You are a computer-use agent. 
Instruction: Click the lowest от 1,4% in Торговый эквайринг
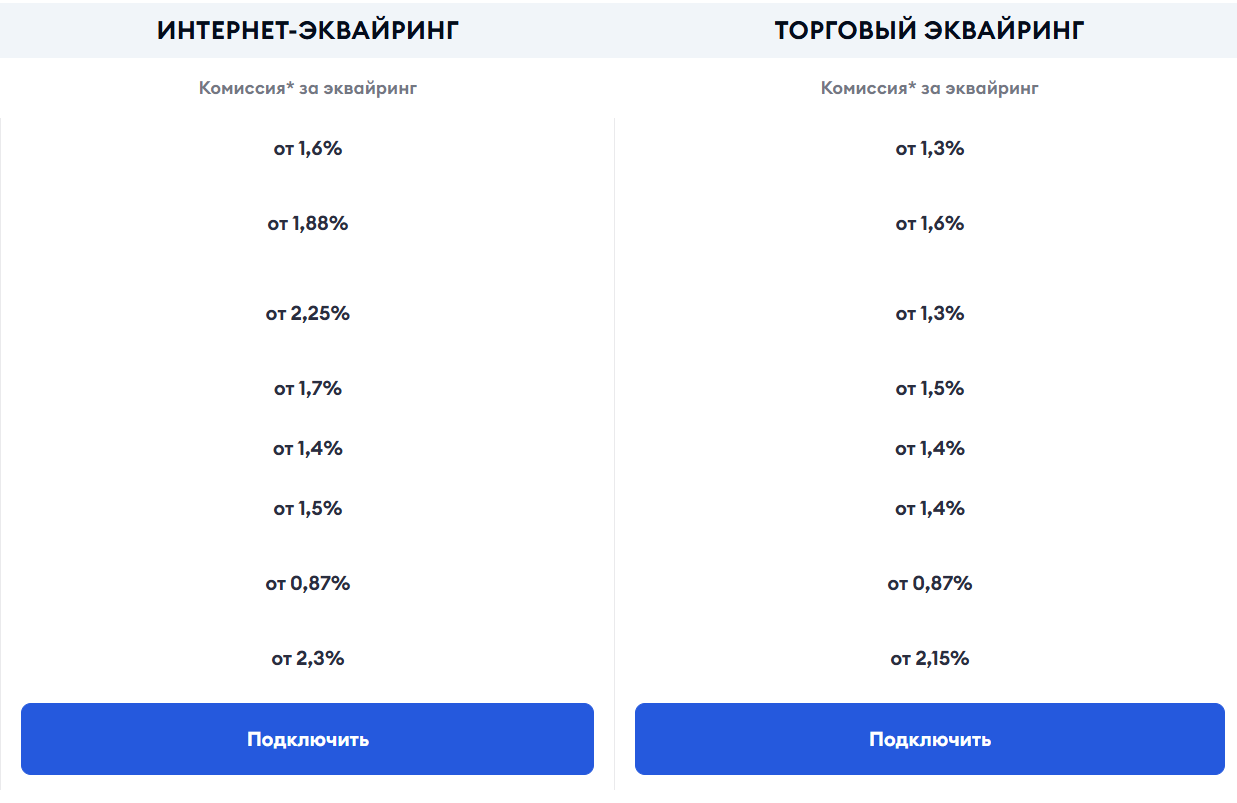tap(929, 509)
